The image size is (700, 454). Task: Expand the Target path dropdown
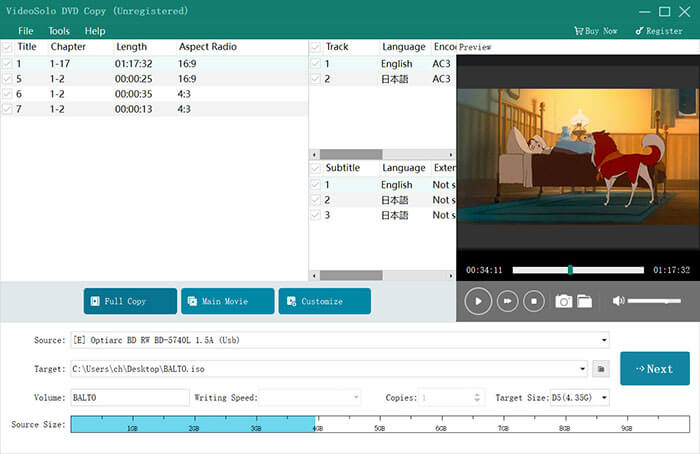[x=580, y=369]
